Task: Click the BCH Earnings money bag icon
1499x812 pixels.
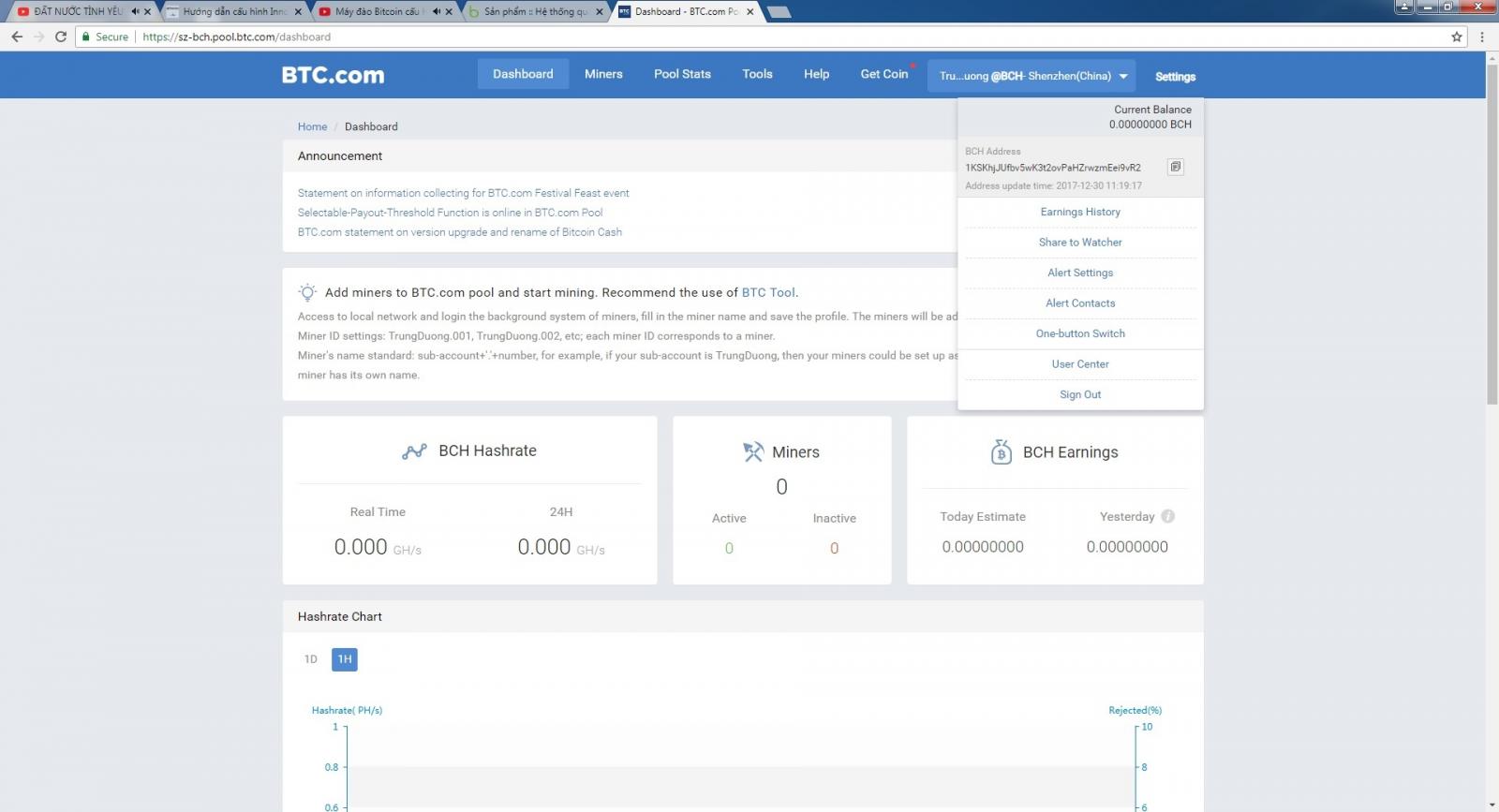Action: point(1001,452)
